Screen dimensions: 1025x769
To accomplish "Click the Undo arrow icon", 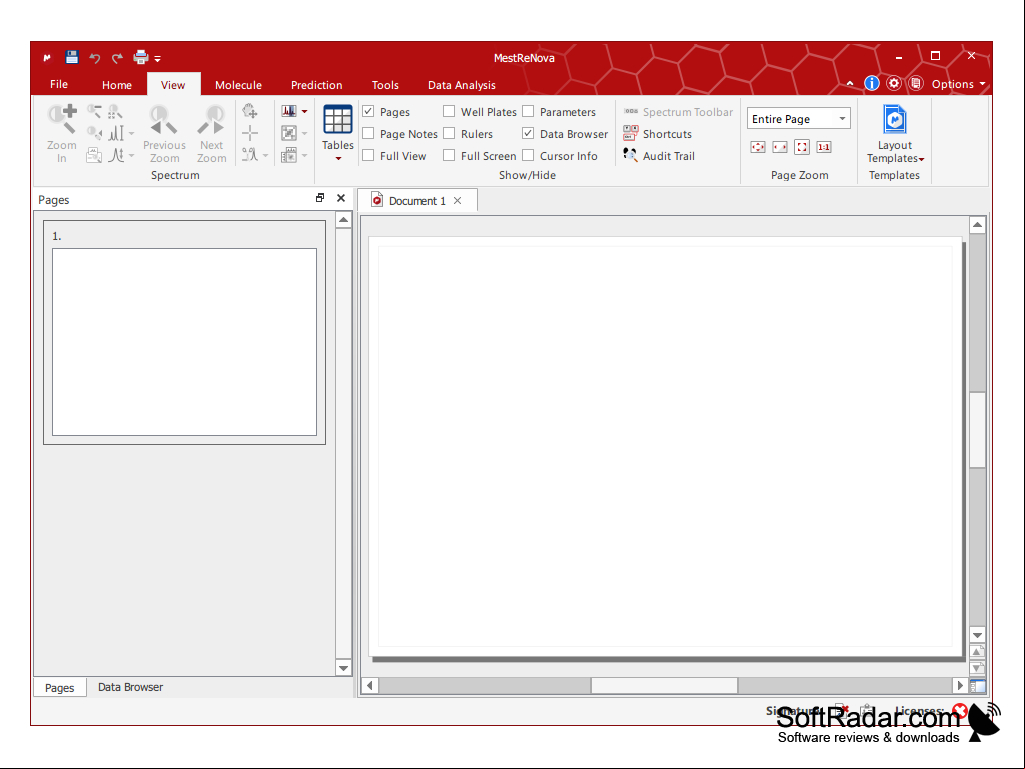I will pos(95,58).
